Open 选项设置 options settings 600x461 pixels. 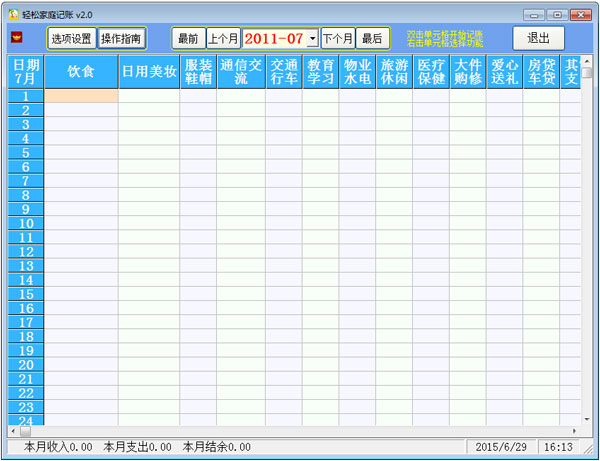click(x=71, y=38)
